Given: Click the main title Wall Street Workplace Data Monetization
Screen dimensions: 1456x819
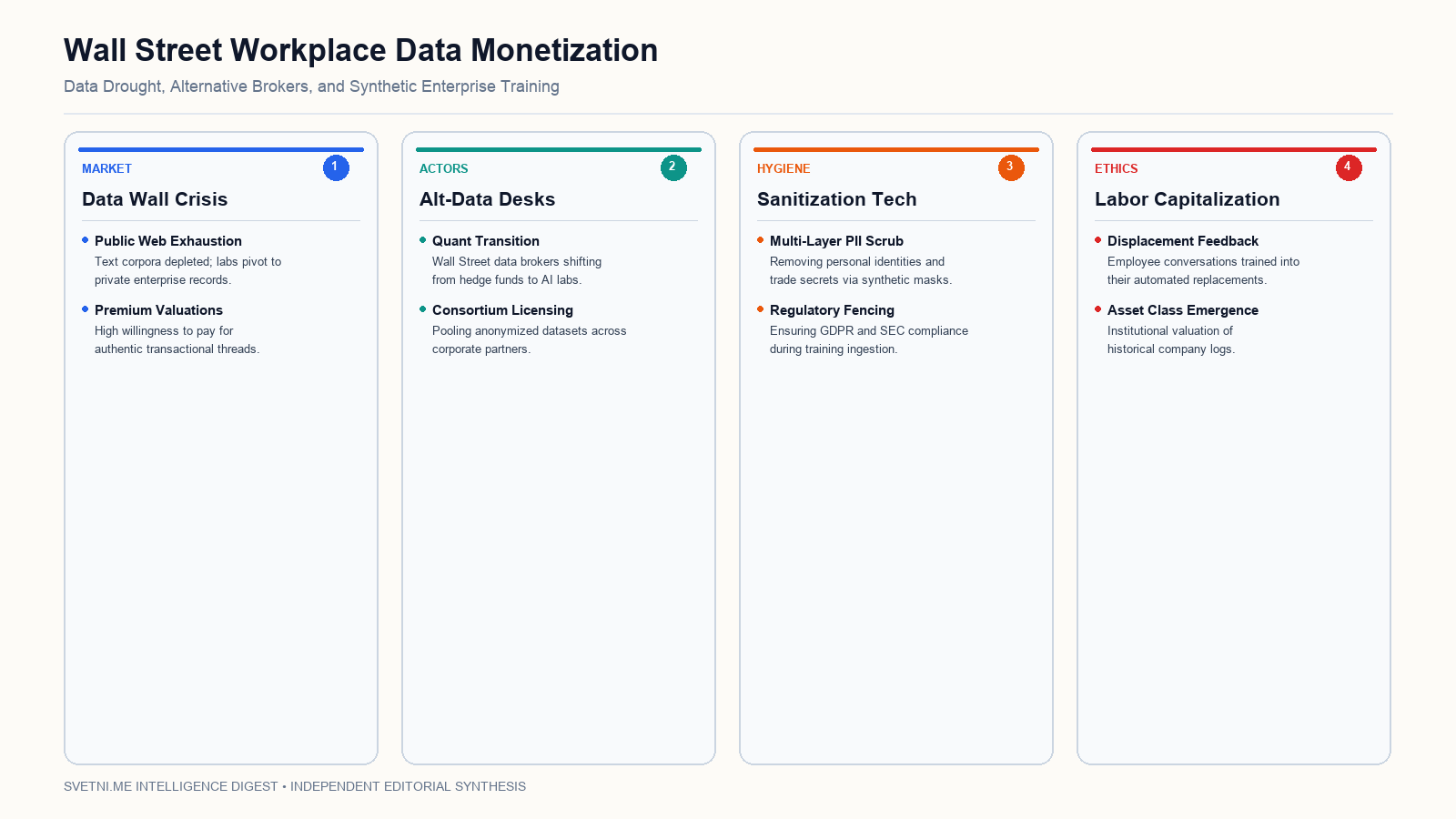Looking at the screenshot, I should [x=360, y=50].
